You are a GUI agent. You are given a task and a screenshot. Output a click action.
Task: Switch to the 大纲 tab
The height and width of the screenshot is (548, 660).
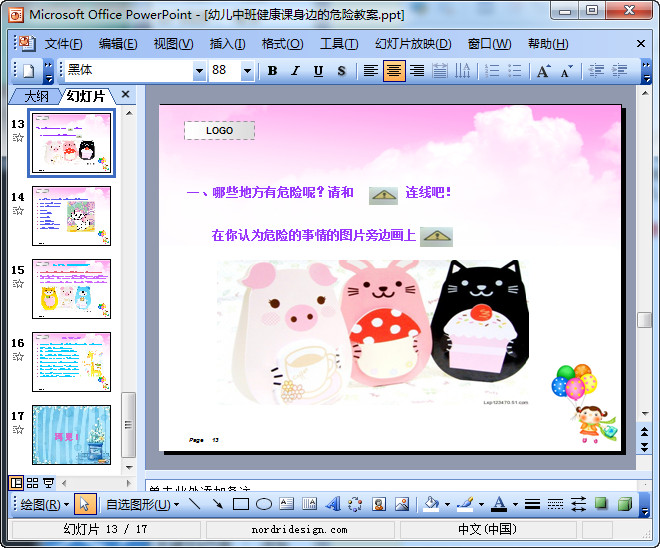click(35, 96)
